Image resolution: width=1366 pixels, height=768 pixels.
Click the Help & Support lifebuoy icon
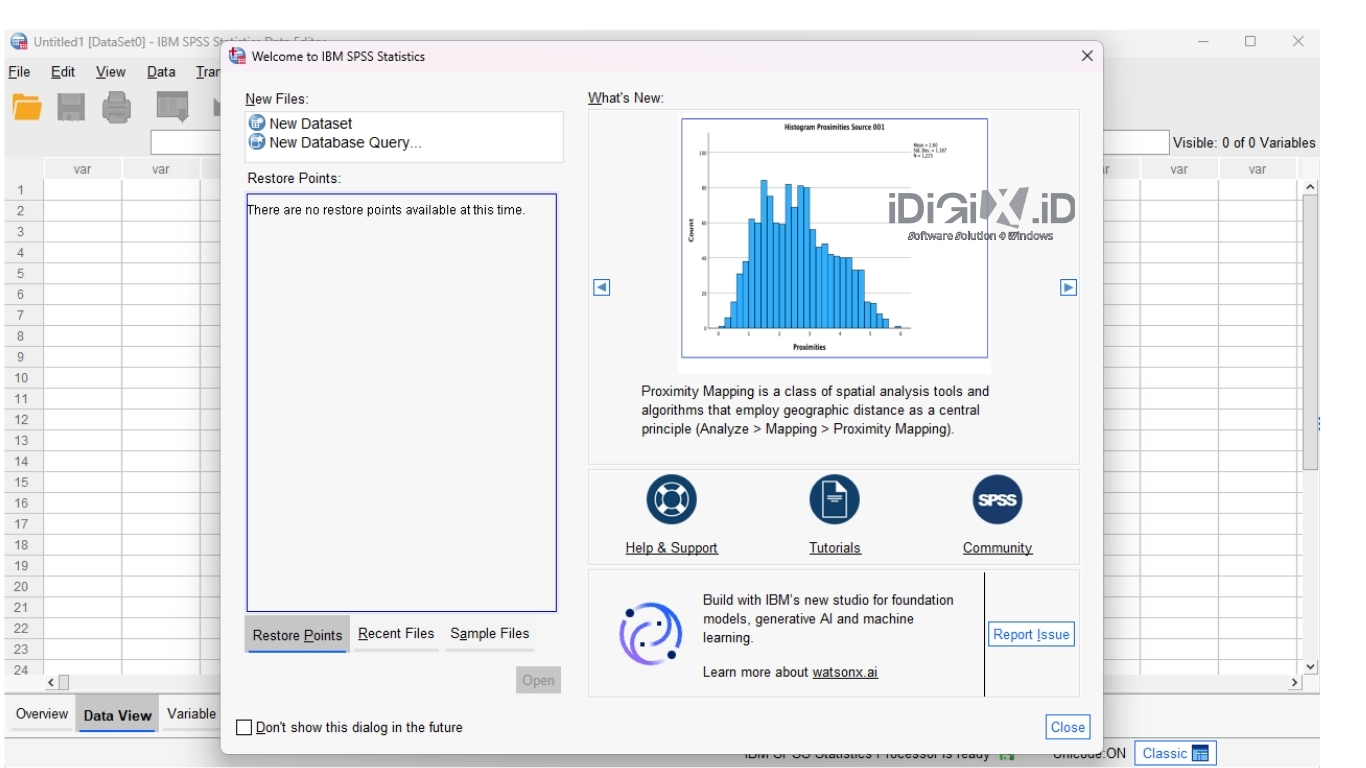[x=671, y=500]
